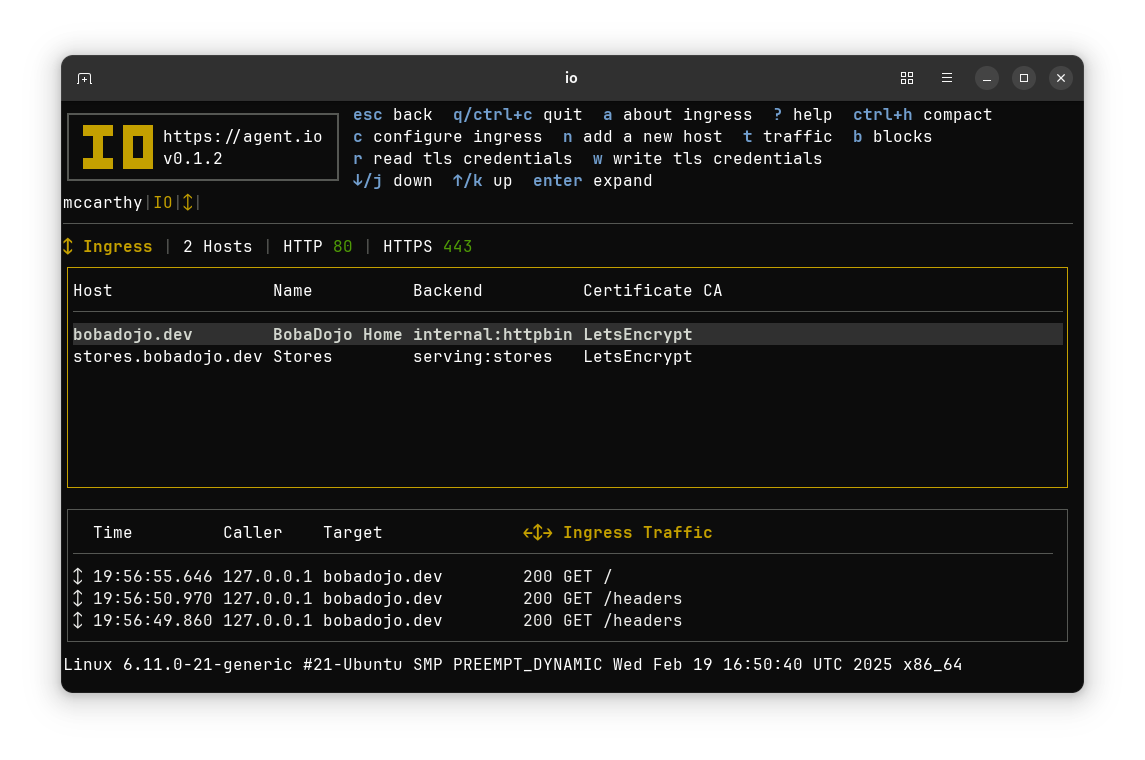Image resolution: width=1145 pixels, height=760 pixels.
Task: Click the Caller column header
Action: point(253,533)
